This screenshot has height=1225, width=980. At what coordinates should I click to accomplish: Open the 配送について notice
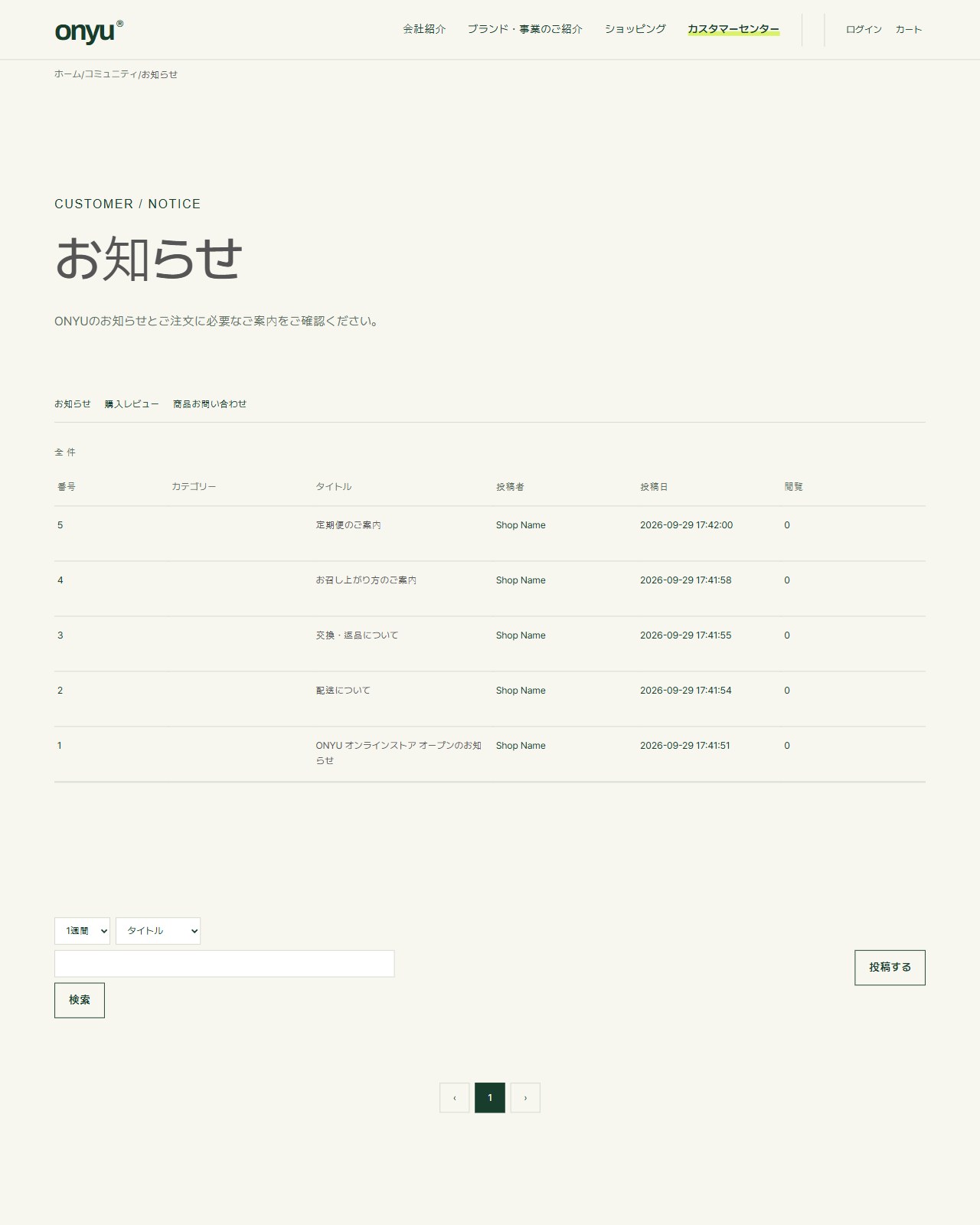pyautogui.click(x=343, y=691)
